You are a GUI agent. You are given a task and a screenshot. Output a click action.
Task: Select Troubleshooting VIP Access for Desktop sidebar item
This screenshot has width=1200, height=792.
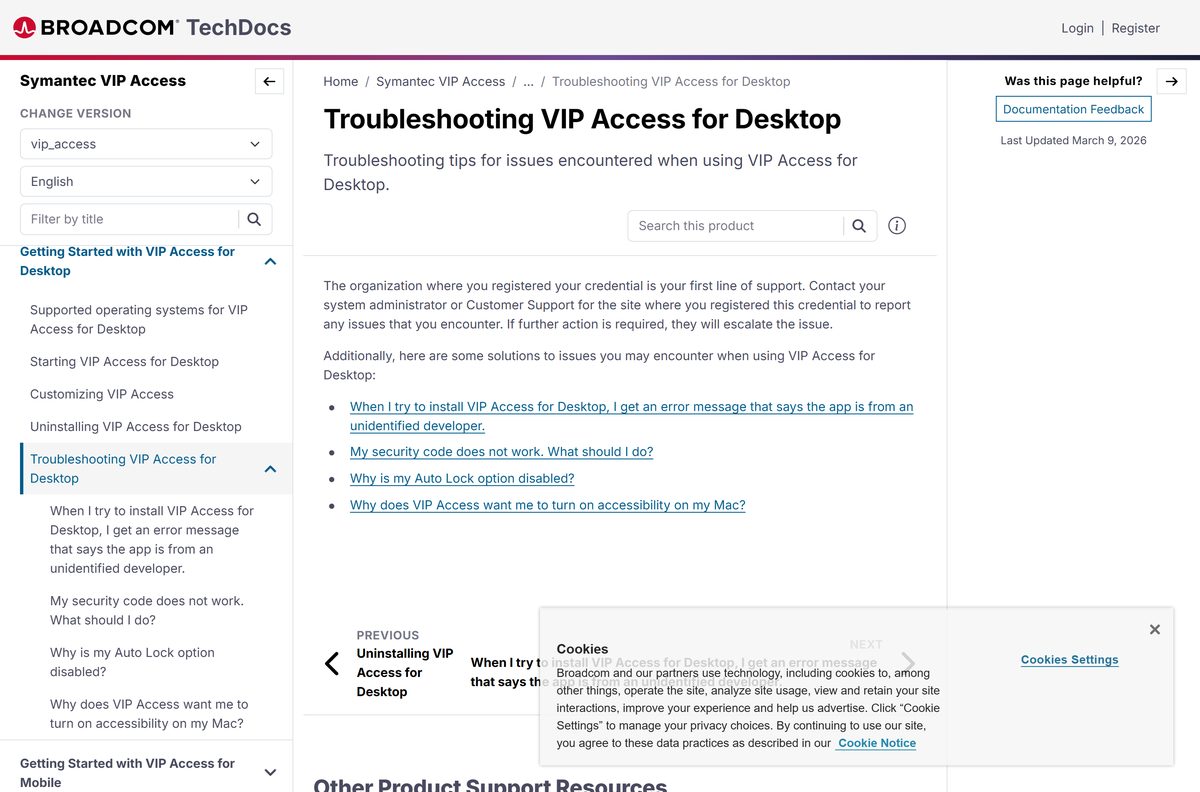[x=123, y=469]
